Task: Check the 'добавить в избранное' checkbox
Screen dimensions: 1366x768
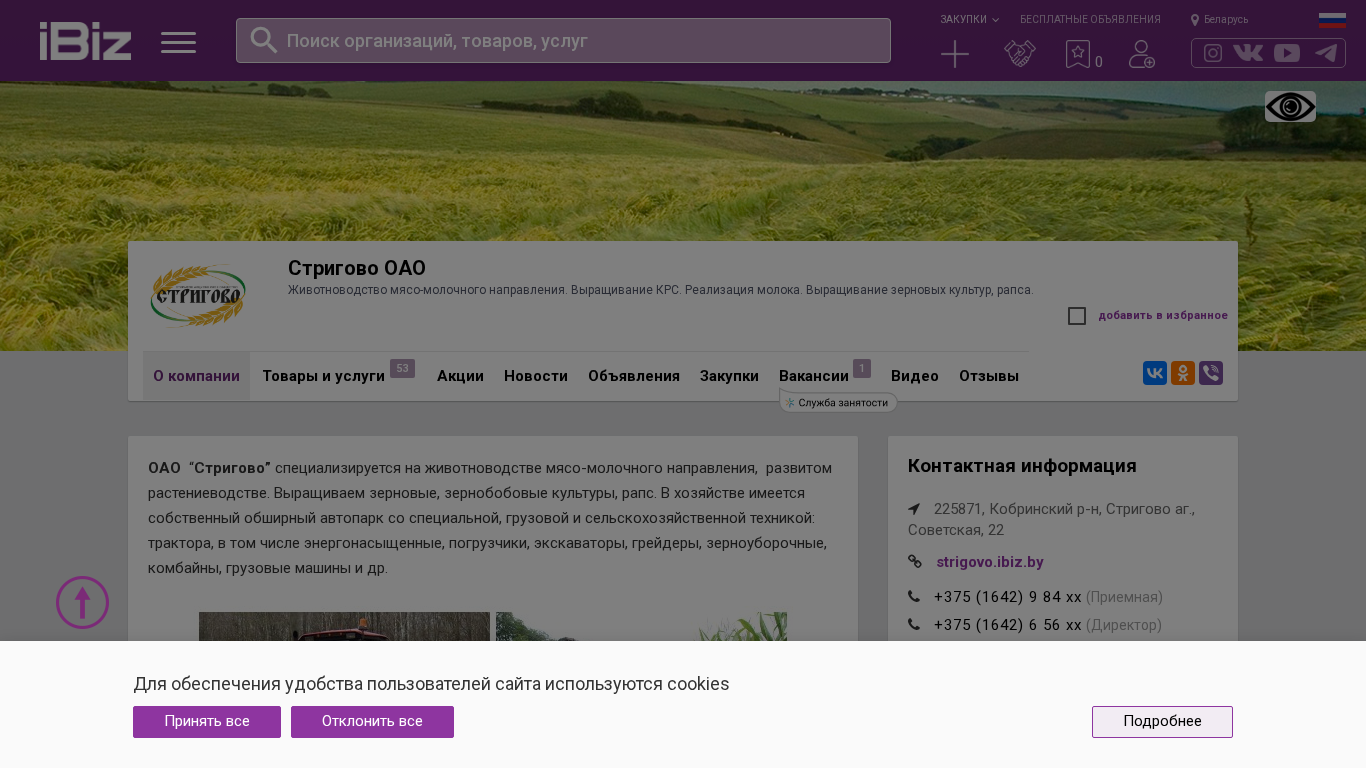Action: [1077, 316]
